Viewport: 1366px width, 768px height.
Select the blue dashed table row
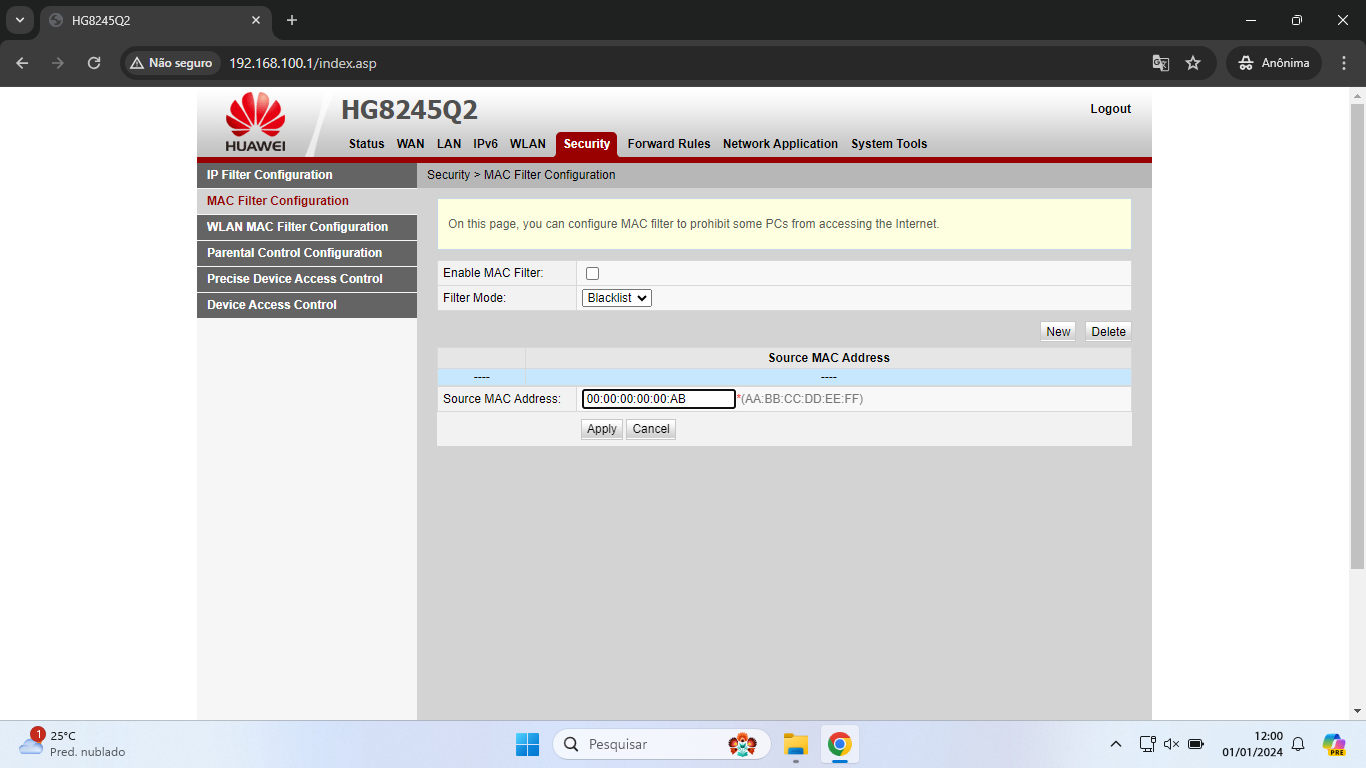(x=784, y=377)
